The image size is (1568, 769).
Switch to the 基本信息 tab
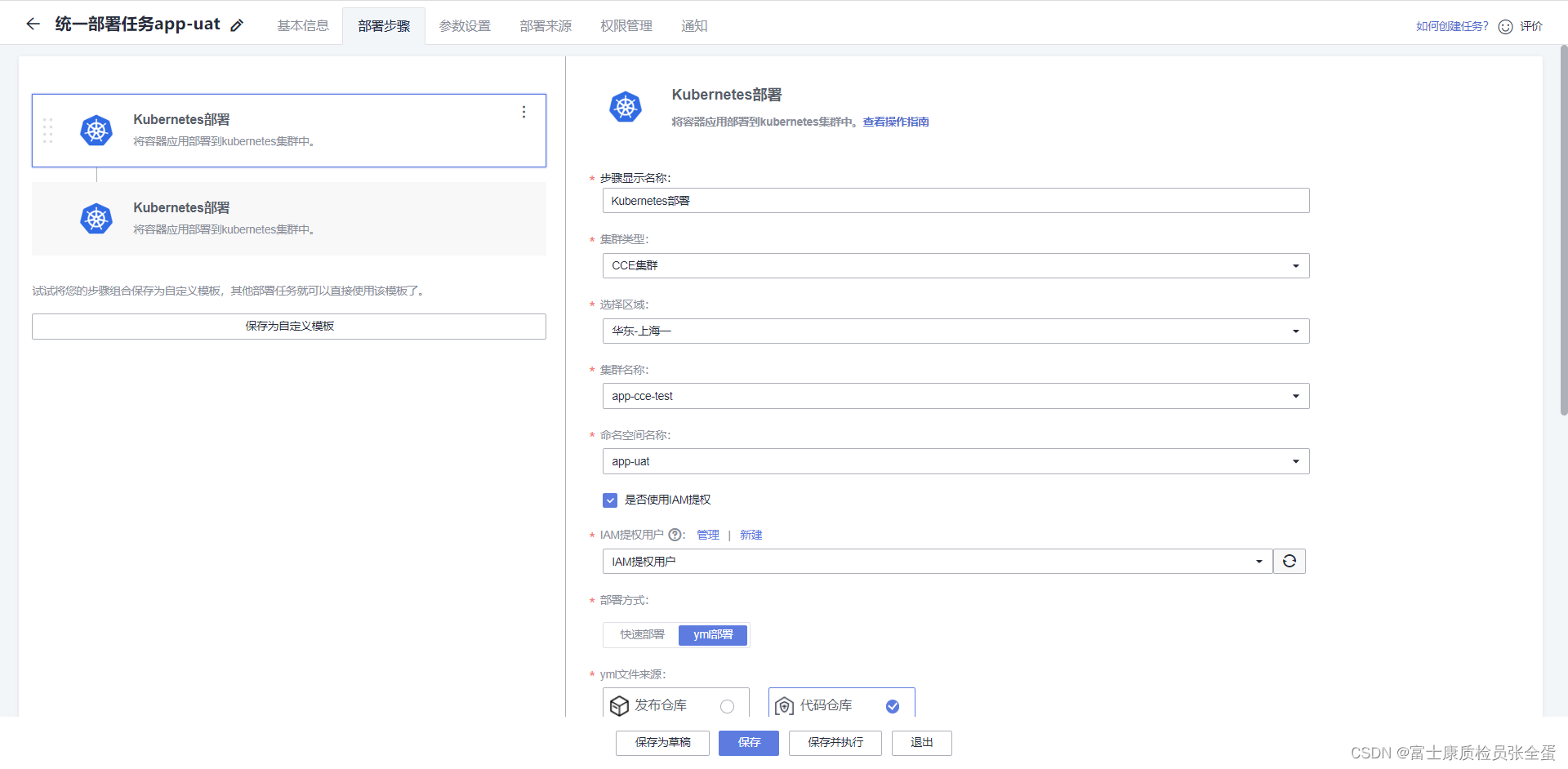tap(303, 26)
